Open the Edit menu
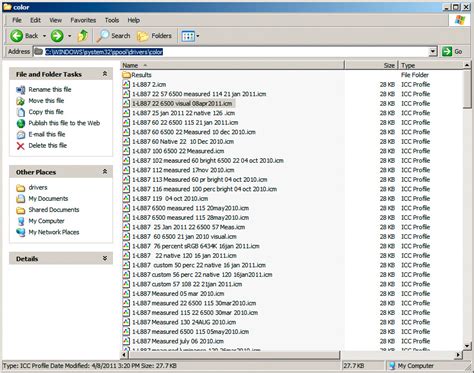This screenshot has height=373, width=474. 35,20
